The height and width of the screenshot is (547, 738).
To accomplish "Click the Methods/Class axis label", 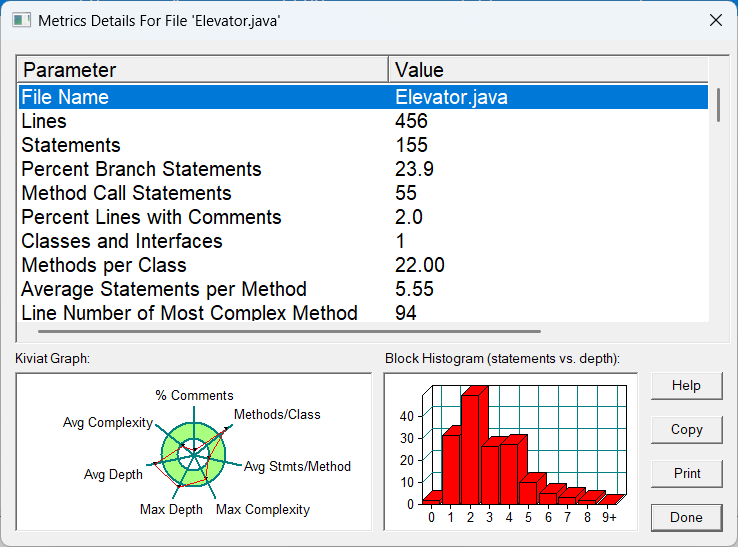I will pyautogui.click(x=277, y=415).
